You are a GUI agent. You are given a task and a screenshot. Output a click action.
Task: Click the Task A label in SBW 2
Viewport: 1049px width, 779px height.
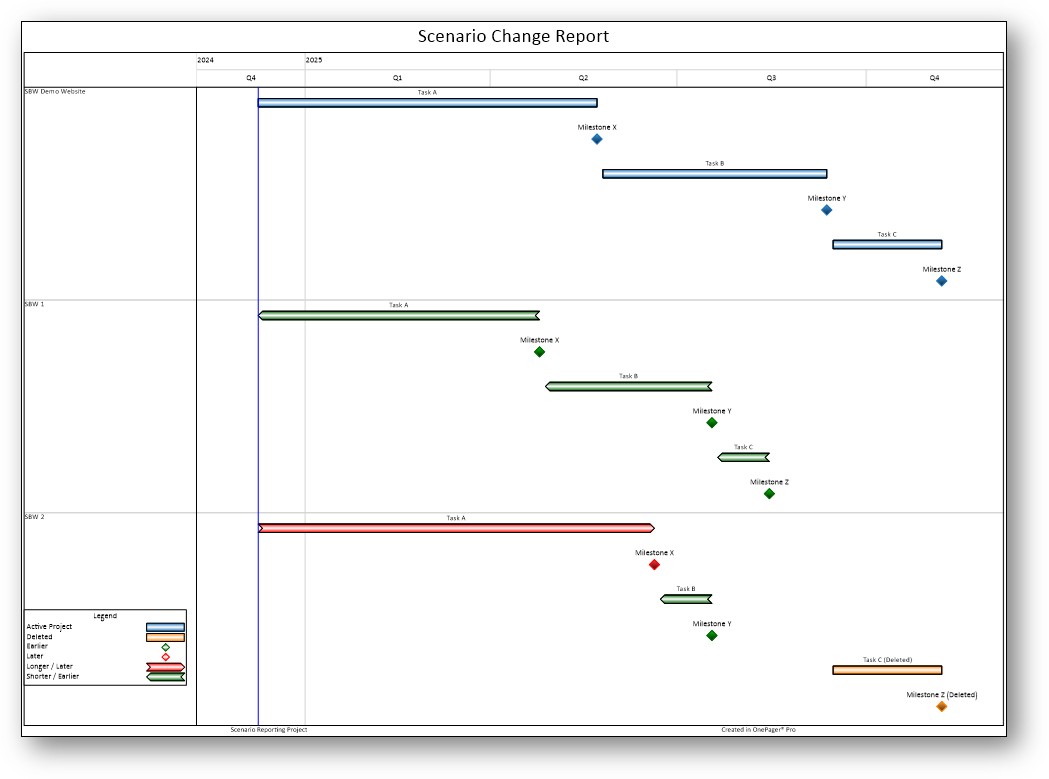(x=456, y=518)
